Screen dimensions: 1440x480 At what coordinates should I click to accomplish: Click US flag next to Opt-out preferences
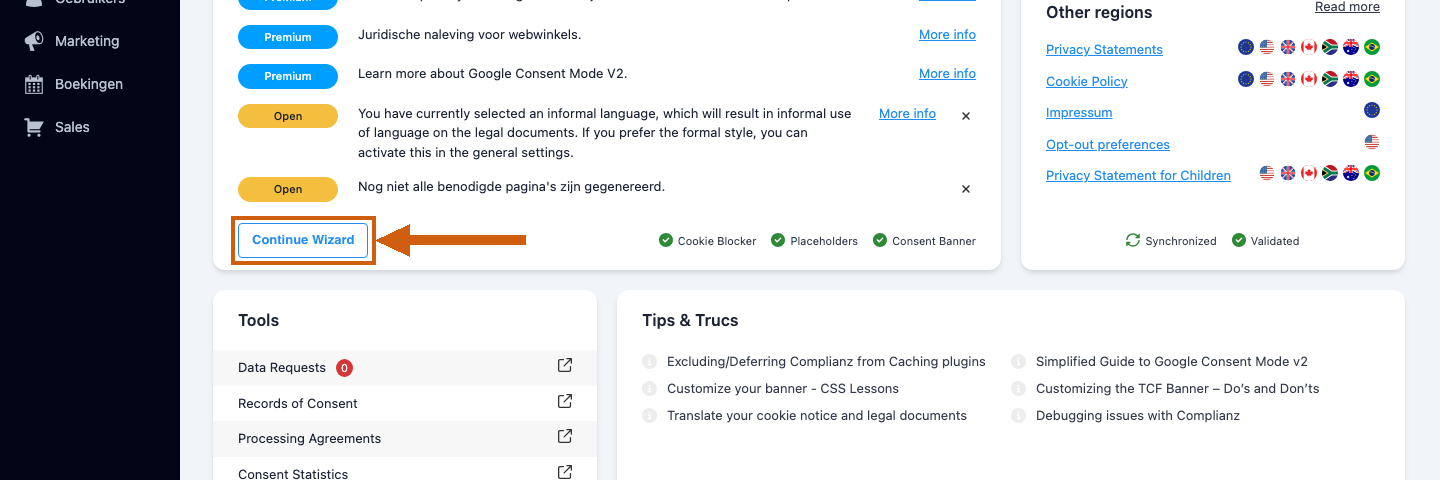click(1372, 142)
